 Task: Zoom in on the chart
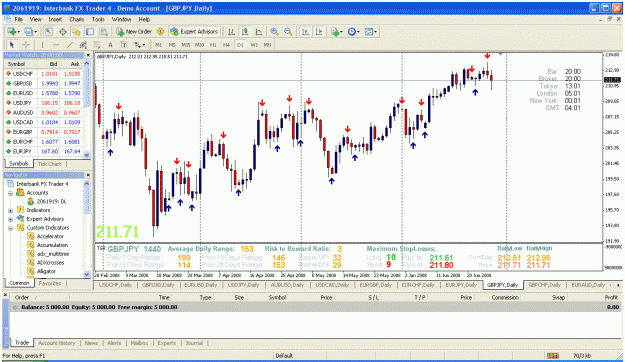(x=274, y=31)
